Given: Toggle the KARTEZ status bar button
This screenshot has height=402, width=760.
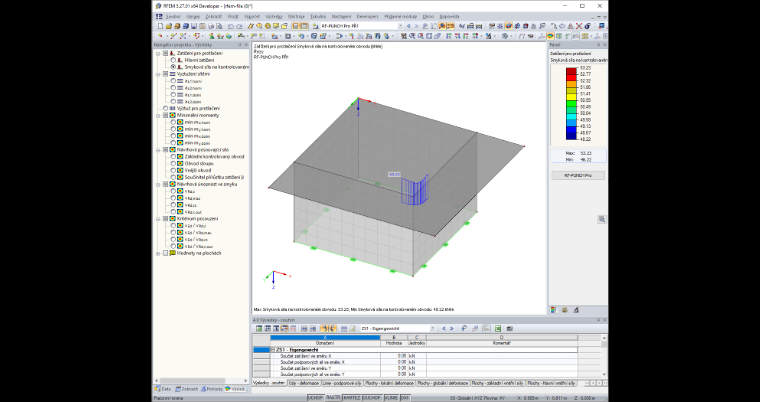Looking at the screenshot, I should 351,398.
